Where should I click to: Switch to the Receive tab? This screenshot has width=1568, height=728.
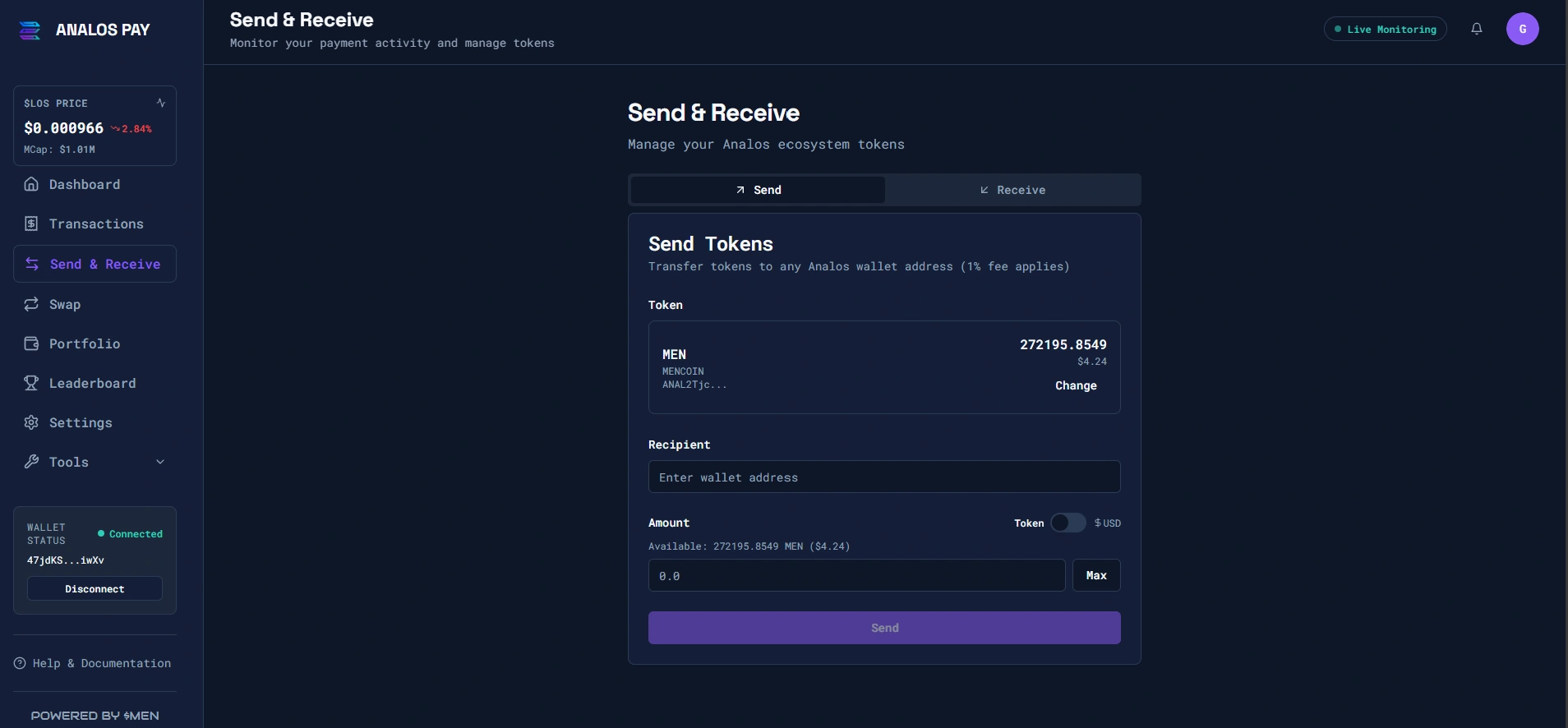point(1012,190)
